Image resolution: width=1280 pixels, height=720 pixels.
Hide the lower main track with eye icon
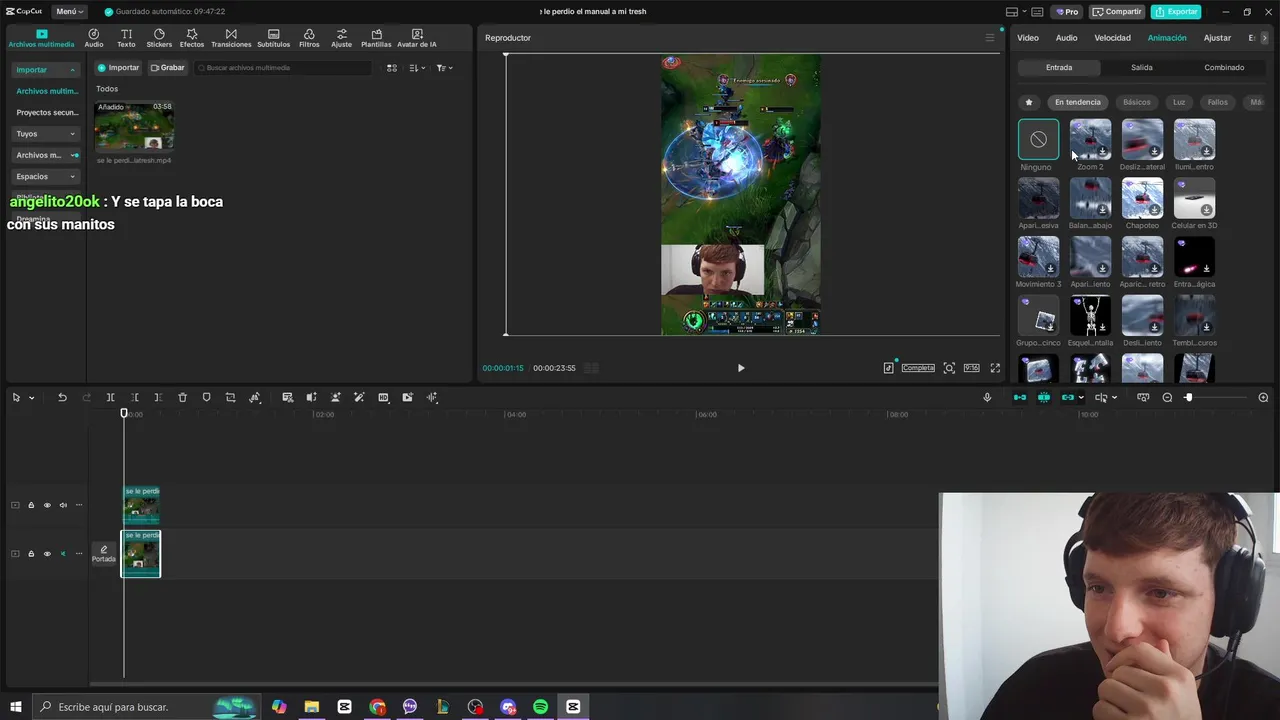tap(47, 554)
